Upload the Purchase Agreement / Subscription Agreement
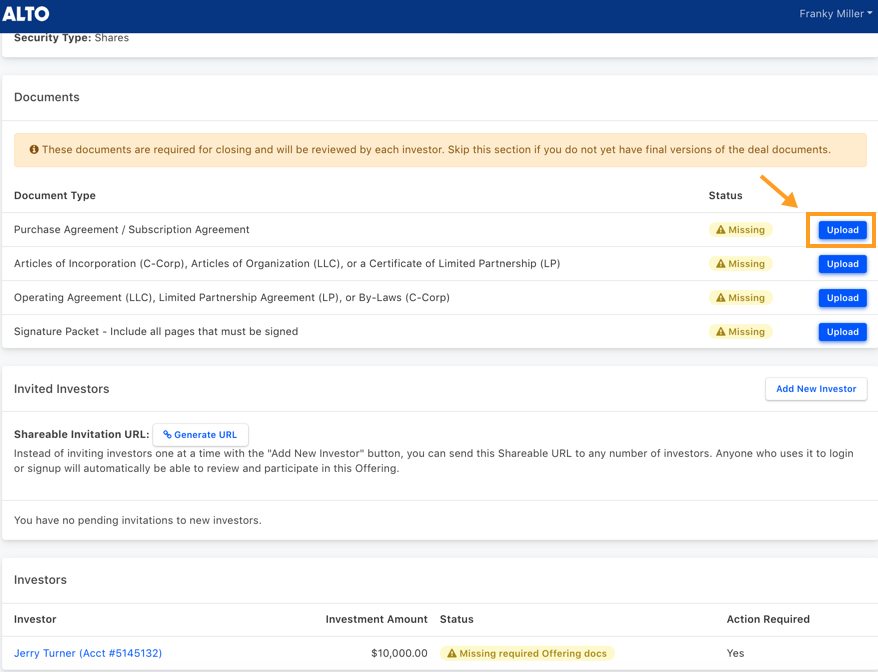878x672 pixels. [842, 230]
